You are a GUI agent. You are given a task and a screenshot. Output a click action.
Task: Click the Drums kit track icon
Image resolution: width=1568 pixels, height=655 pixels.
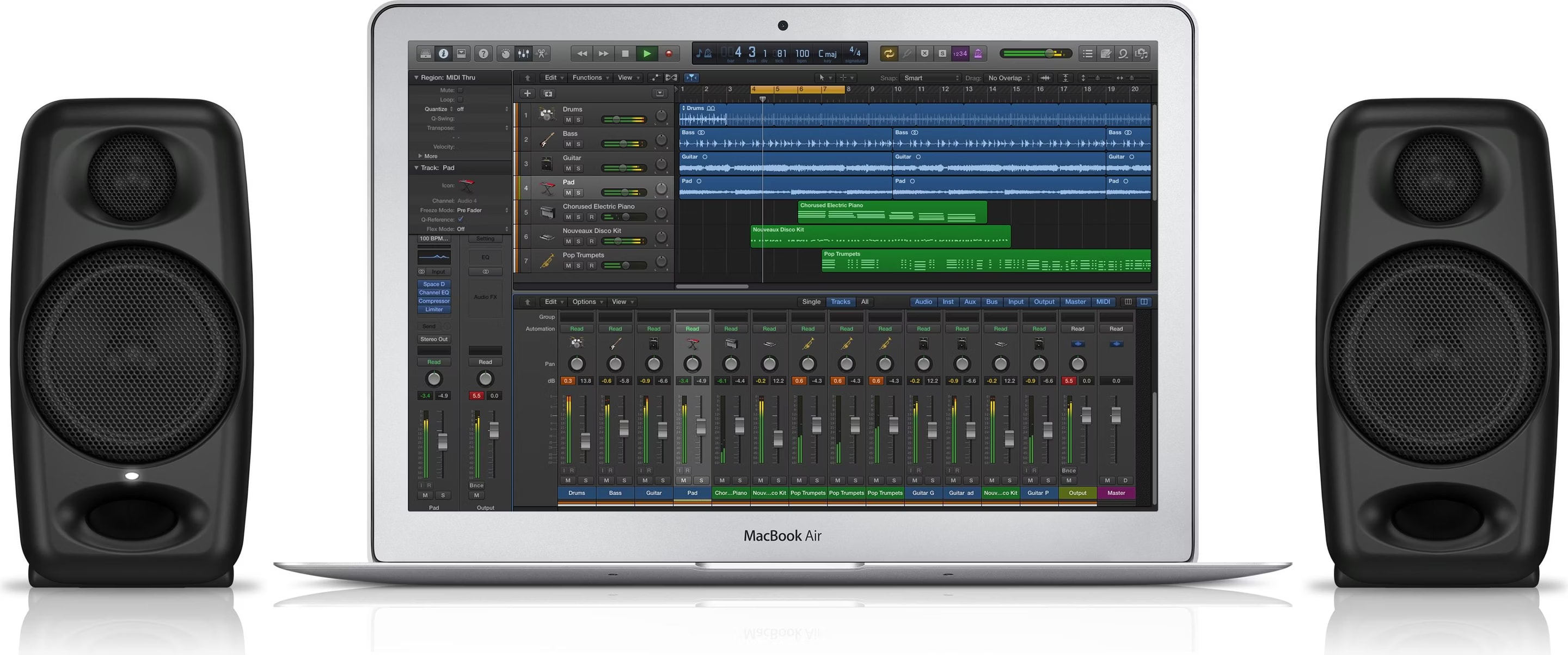(x=547, y=115)
